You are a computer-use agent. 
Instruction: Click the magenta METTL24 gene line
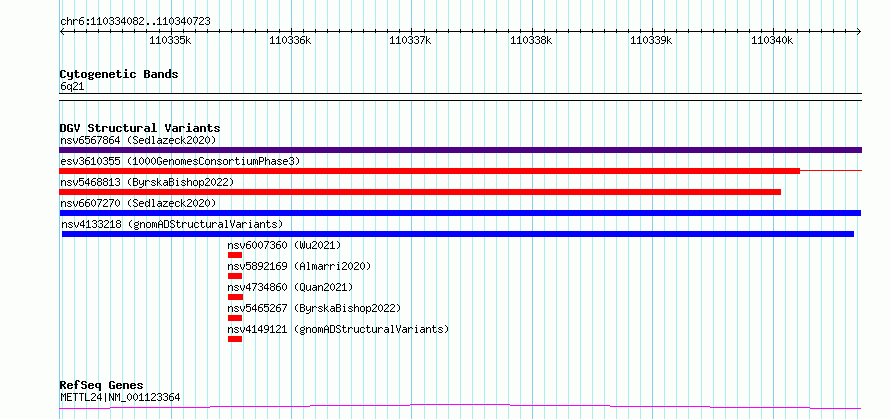pos(460,407)
